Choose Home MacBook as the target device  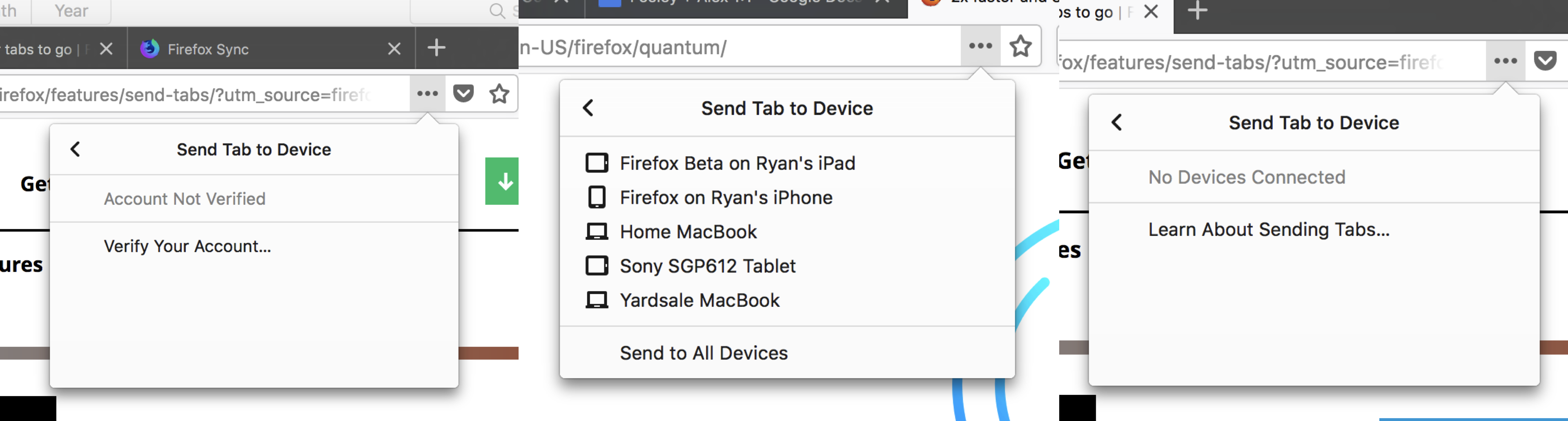click(688, 232)
